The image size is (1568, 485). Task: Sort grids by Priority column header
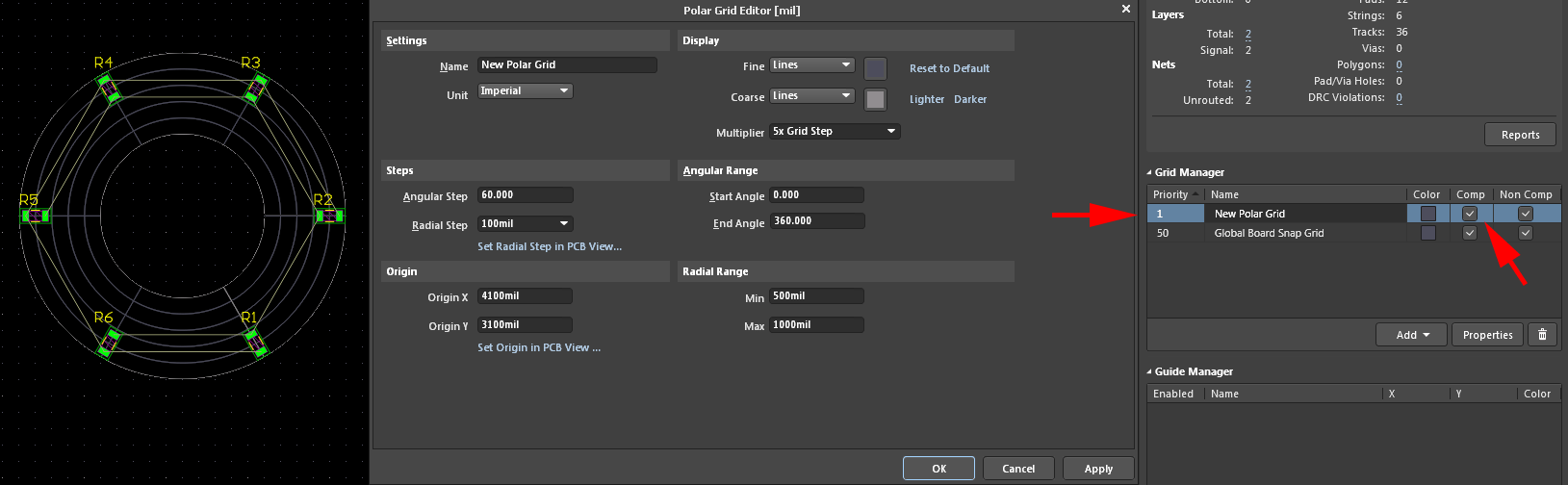[x=1175, y=194]
